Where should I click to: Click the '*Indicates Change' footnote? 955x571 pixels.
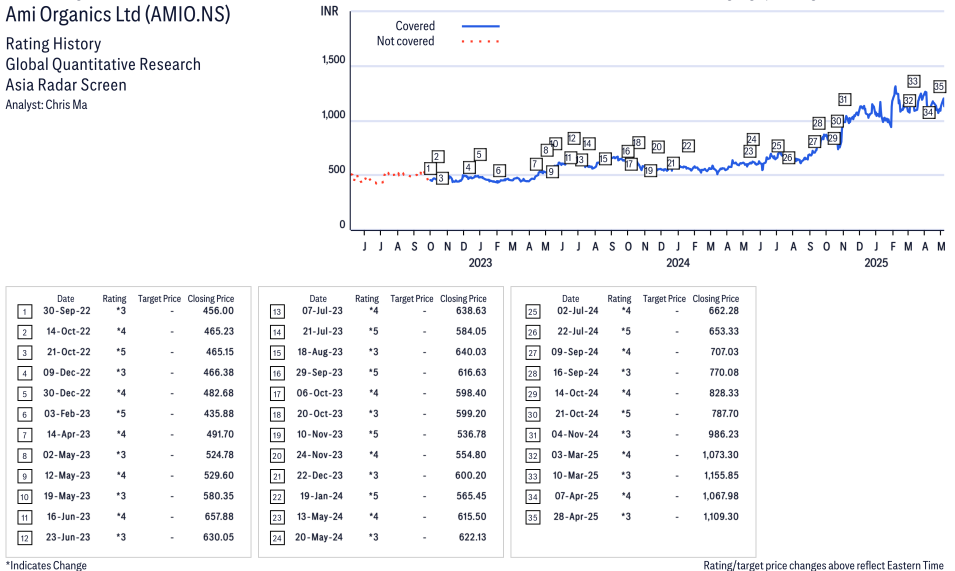point(46,565)
